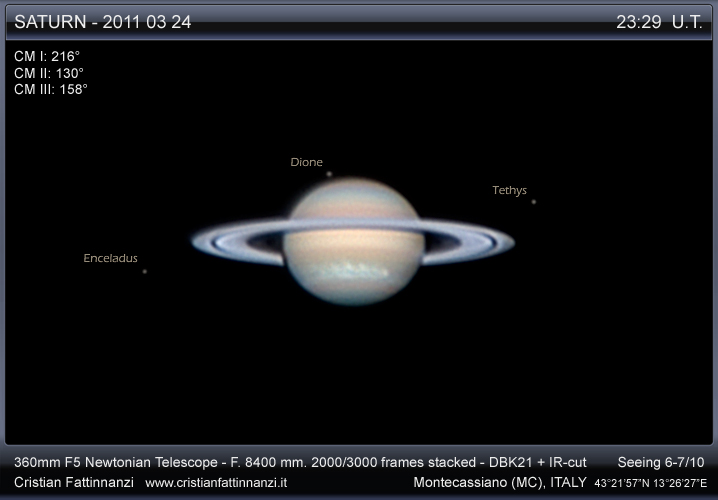Click the author name Cristian Fattinnanzi

[74, 482]
